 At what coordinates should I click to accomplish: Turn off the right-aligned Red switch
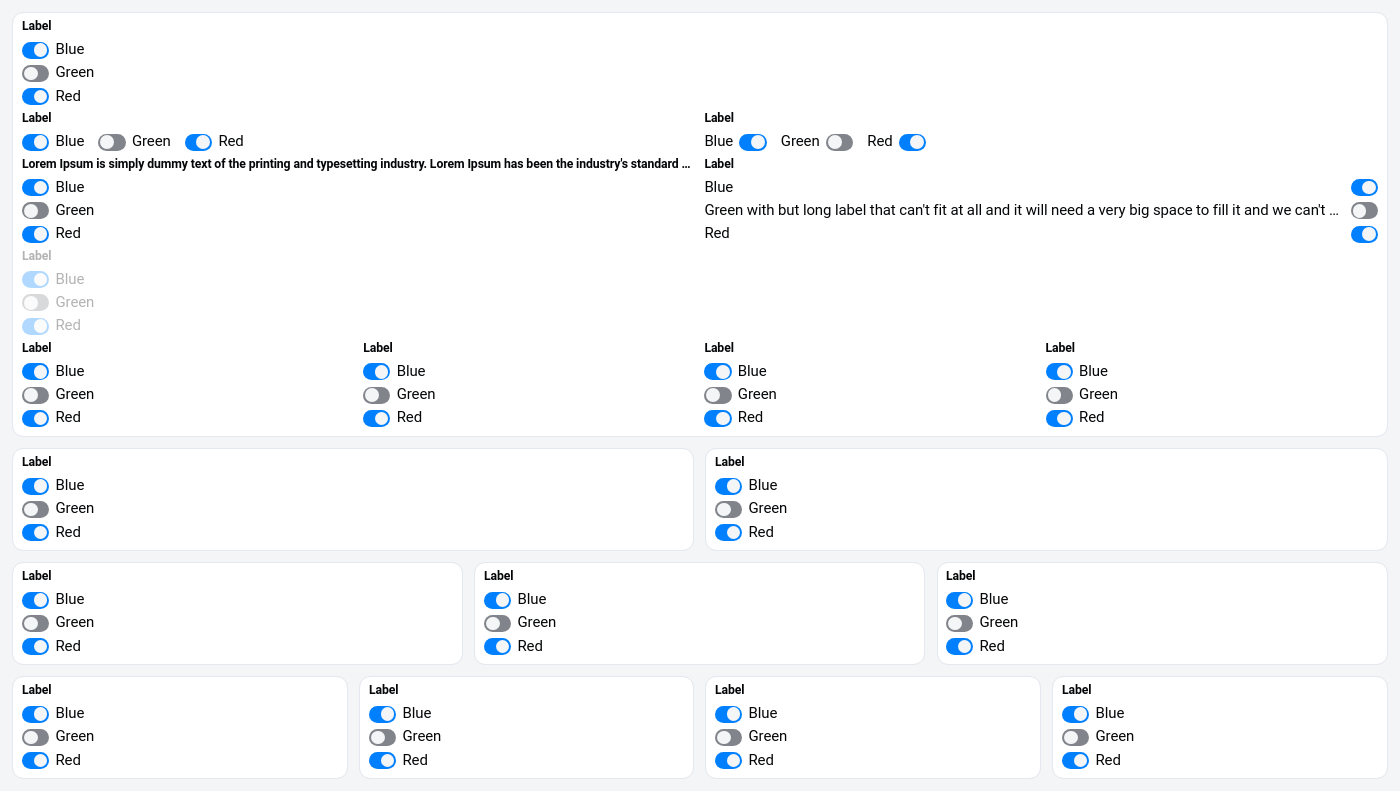(x=1364, y=234)
